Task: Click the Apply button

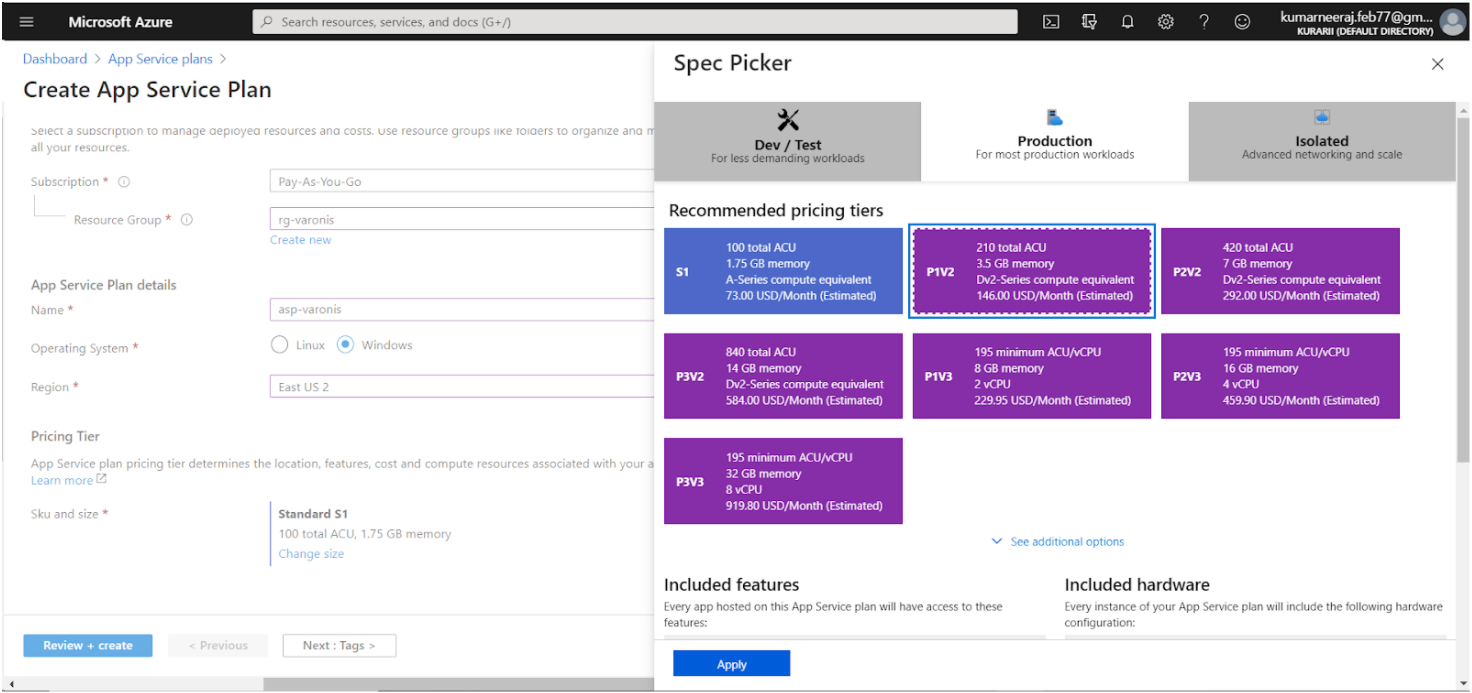Action: click(x=731, y=664)
